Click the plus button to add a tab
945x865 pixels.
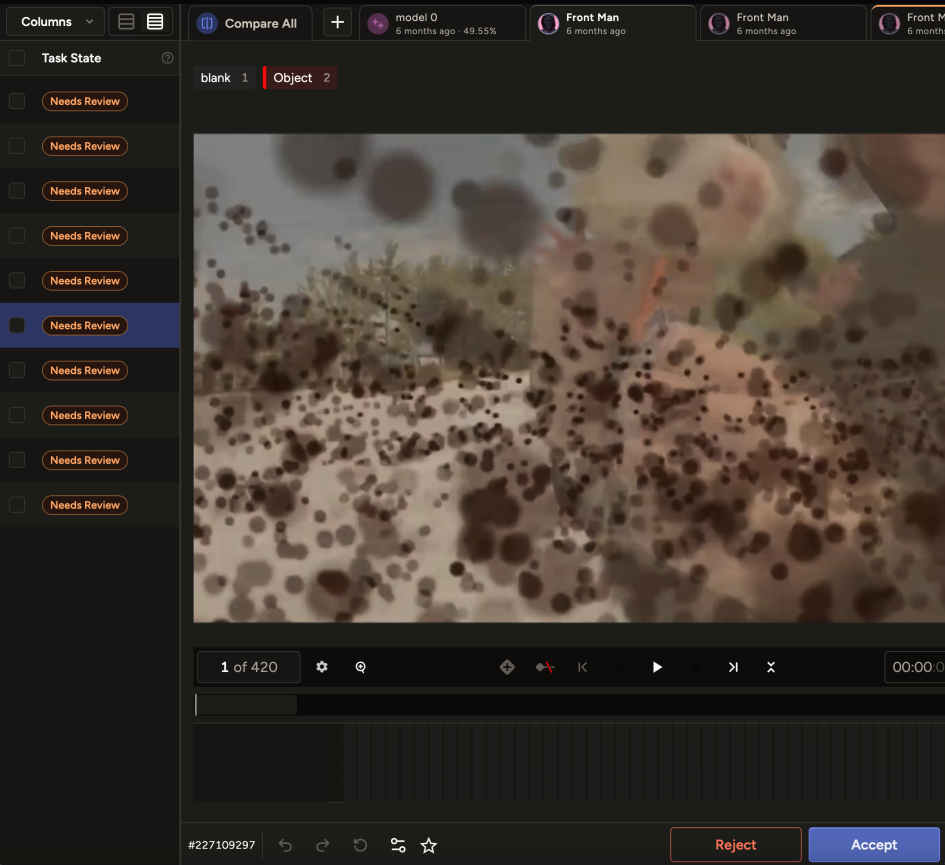(338, 23)
